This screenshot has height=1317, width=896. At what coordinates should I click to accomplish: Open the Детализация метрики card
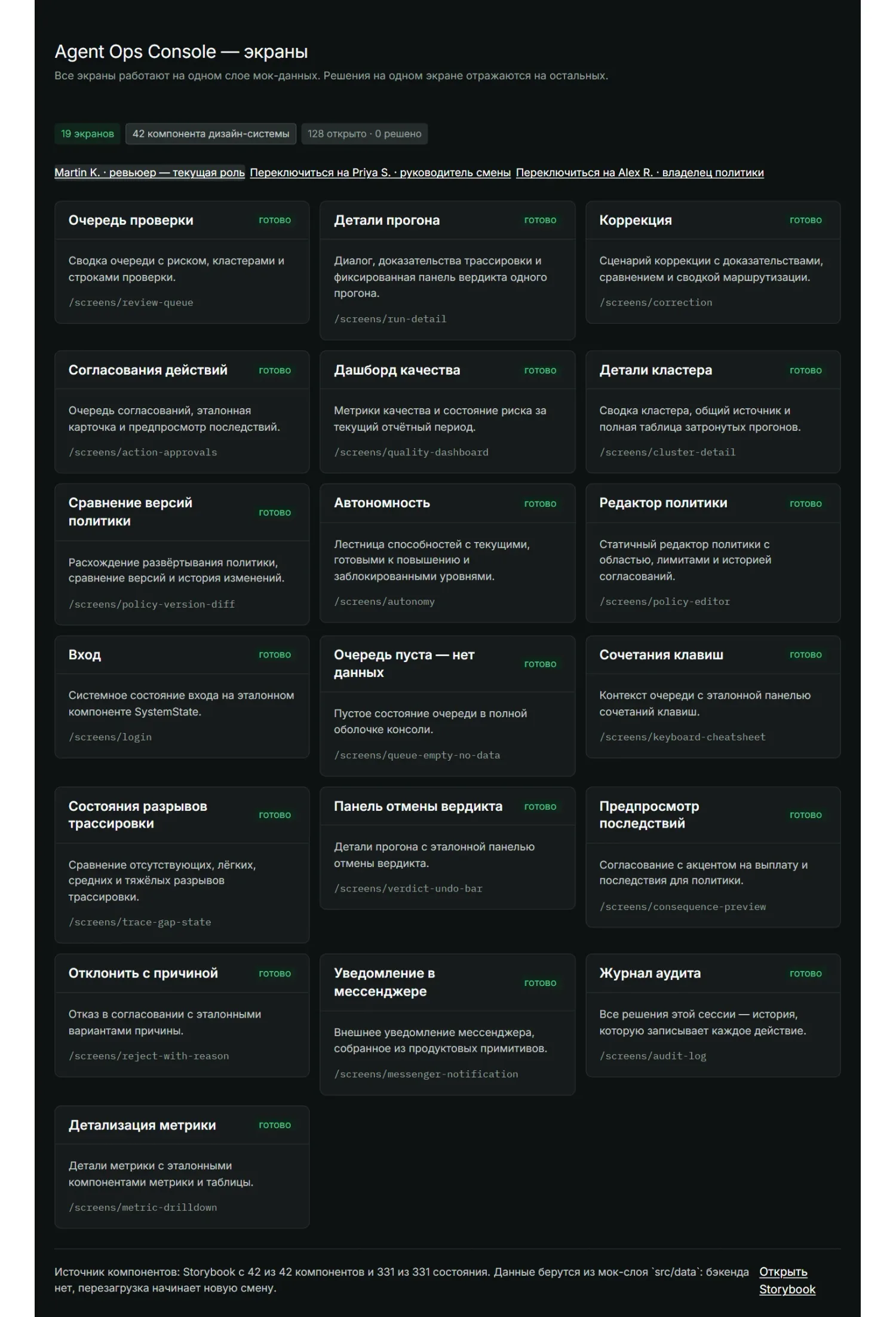point(182,1167)
